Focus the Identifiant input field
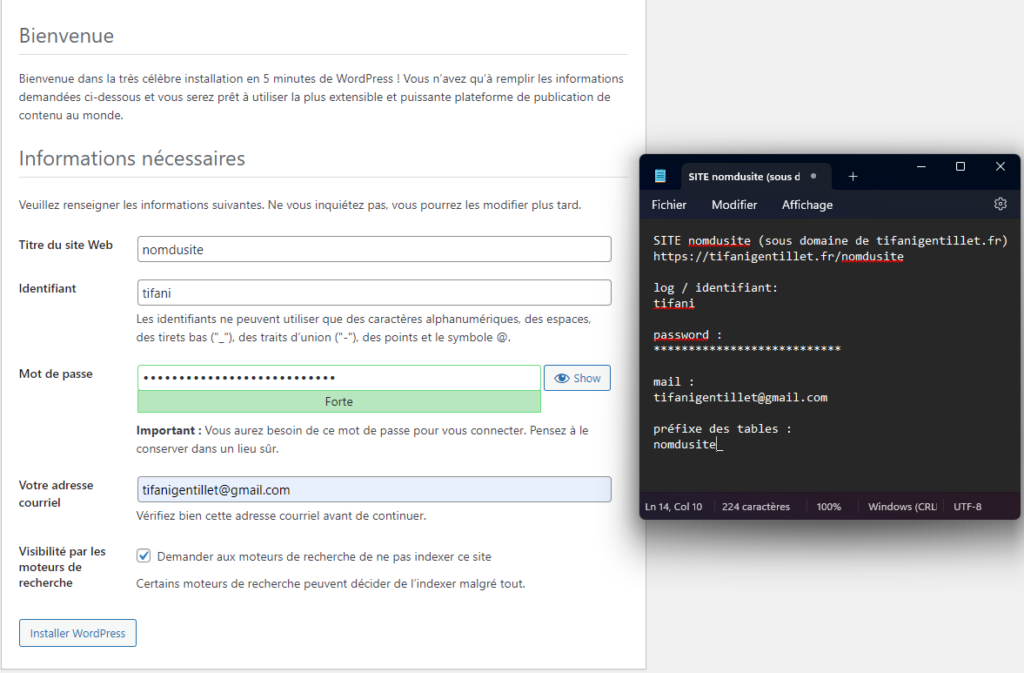Image resolution: width=1024 pixels, height=673 pixels. click(374, 292)
